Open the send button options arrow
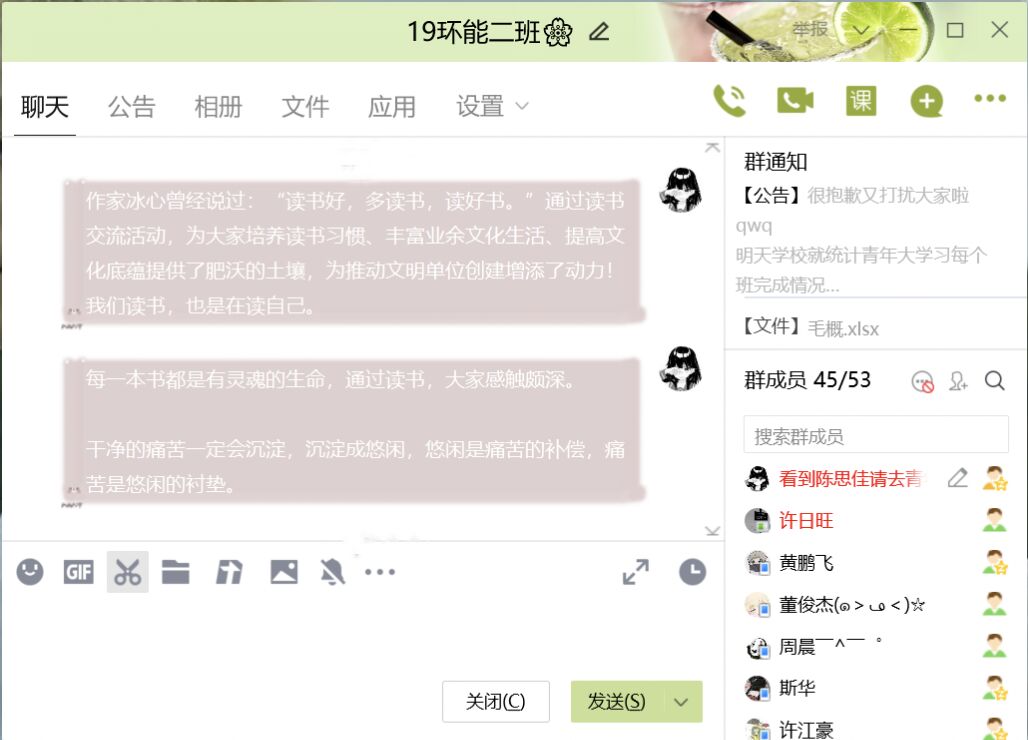The width and height of the screenshot is (1028, 740). click(682, 702)
